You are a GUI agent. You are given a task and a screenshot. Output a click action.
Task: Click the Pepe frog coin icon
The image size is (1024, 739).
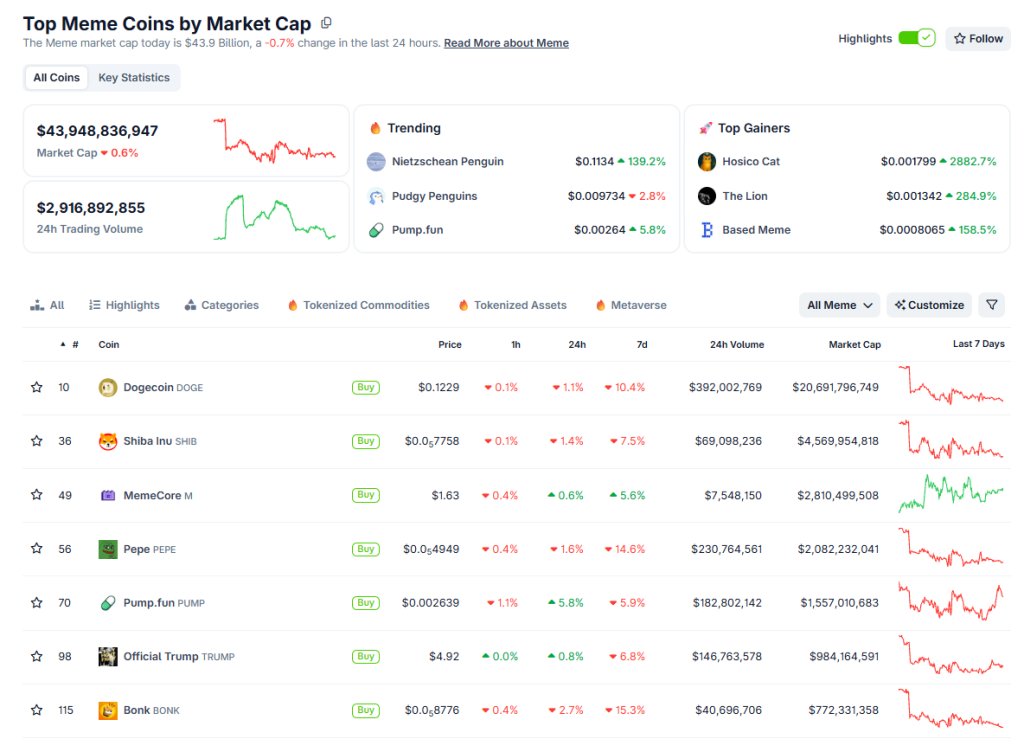(108, 549)
